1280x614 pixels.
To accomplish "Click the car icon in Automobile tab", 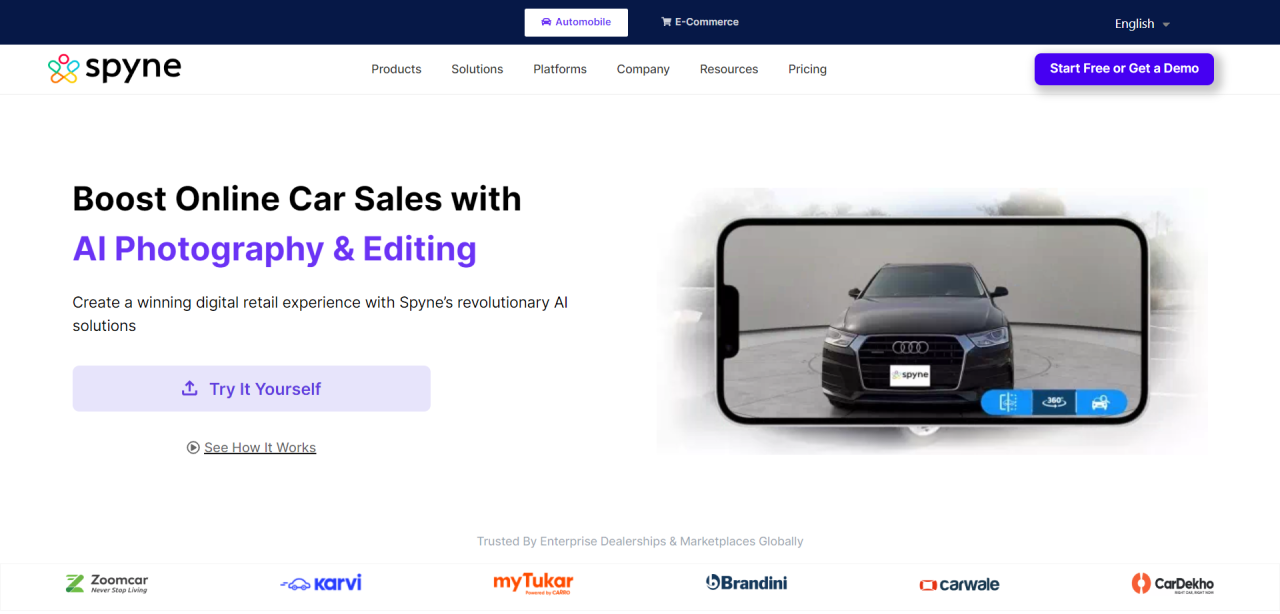I will pos(546,22).
